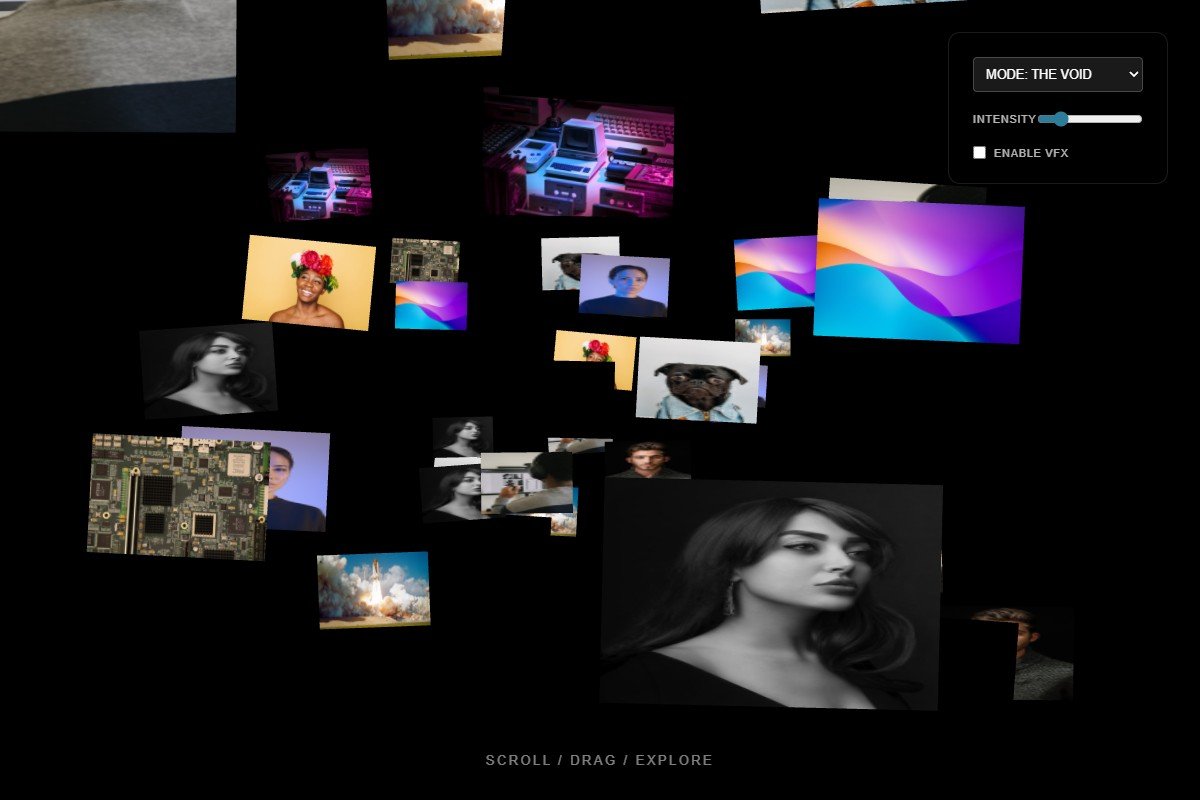Click the pug wearing a denim jacket photo

click(x=698, y=383)
